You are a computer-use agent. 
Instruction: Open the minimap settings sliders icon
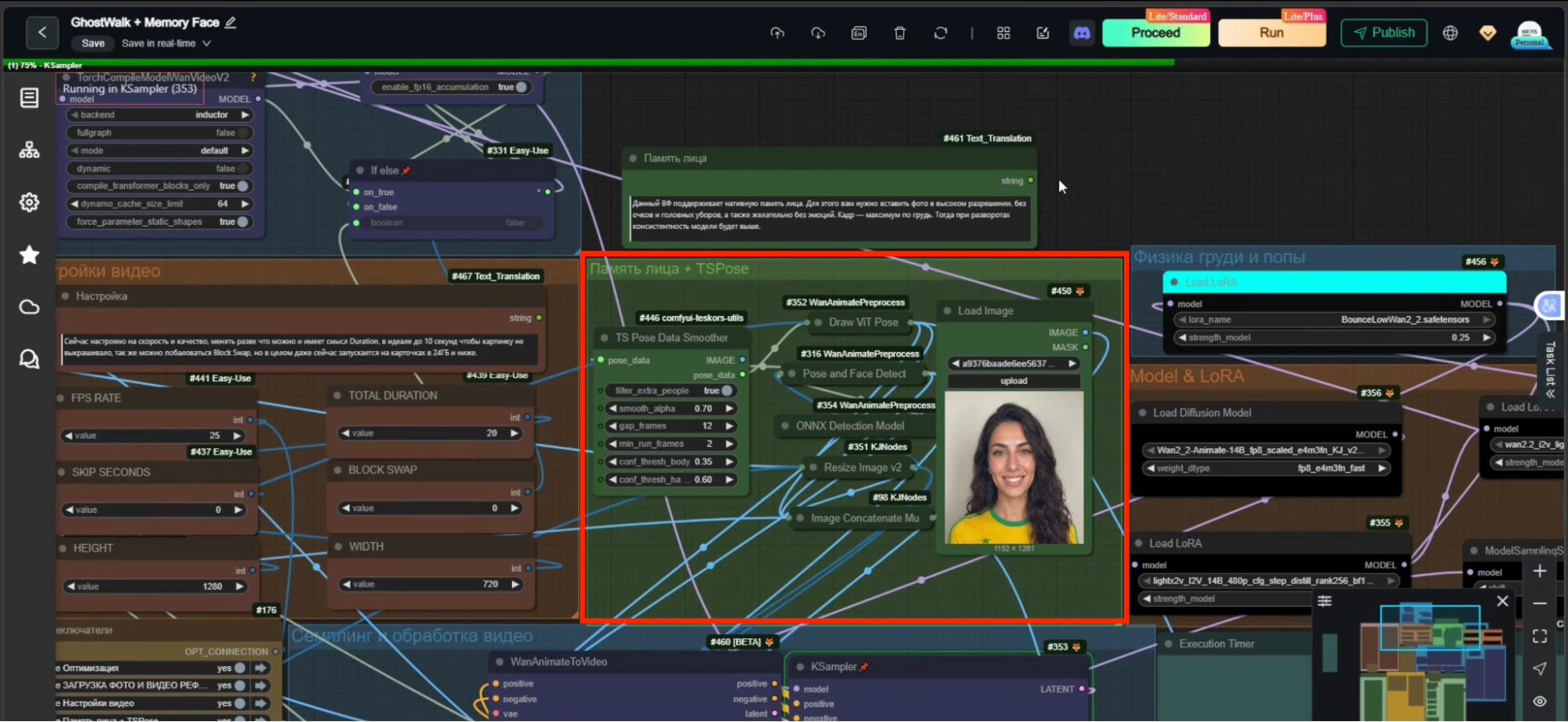click(1325, 601)
